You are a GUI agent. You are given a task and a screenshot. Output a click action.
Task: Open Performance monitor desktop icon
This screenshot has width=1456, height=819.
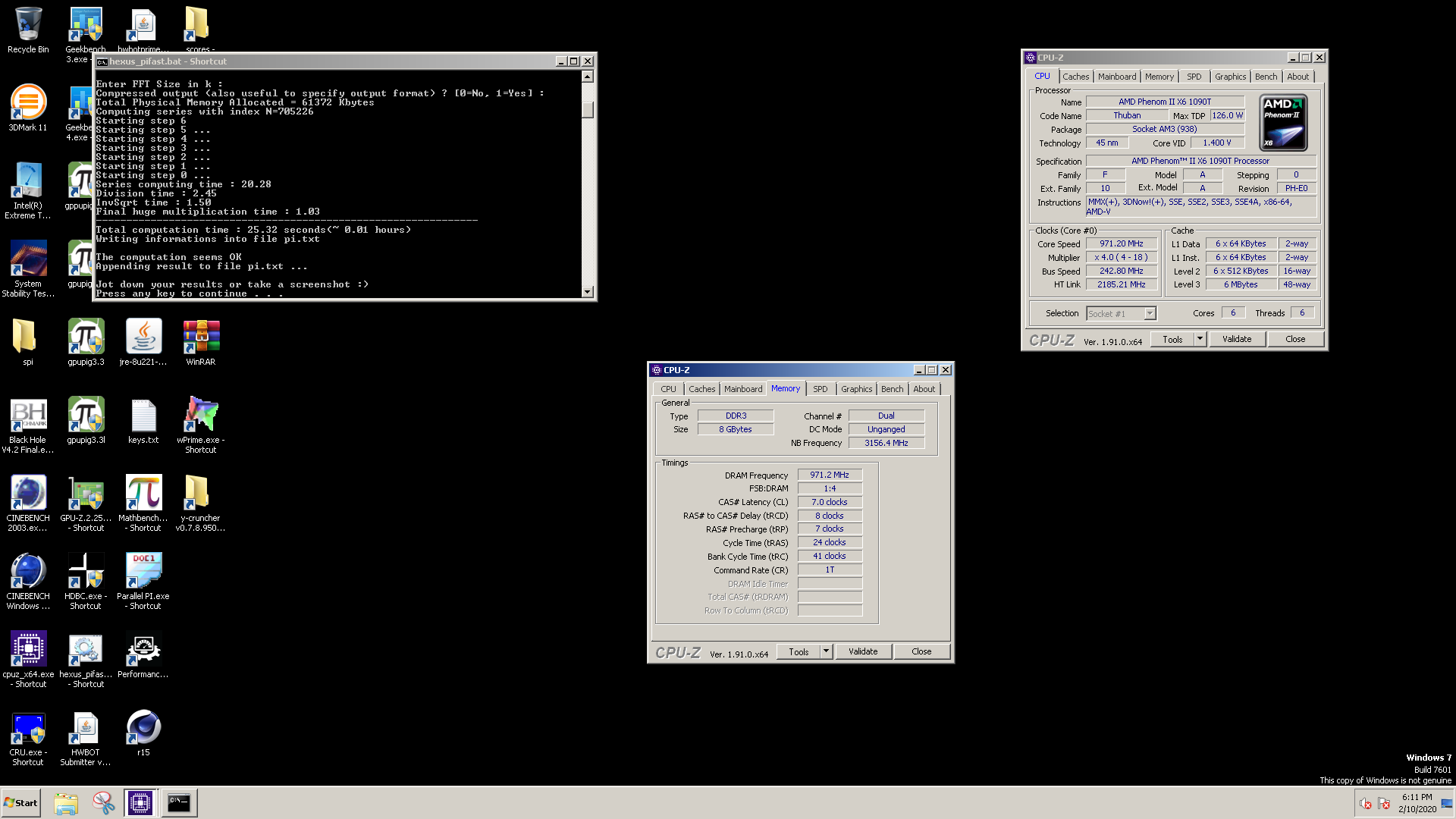coord(143,655)
